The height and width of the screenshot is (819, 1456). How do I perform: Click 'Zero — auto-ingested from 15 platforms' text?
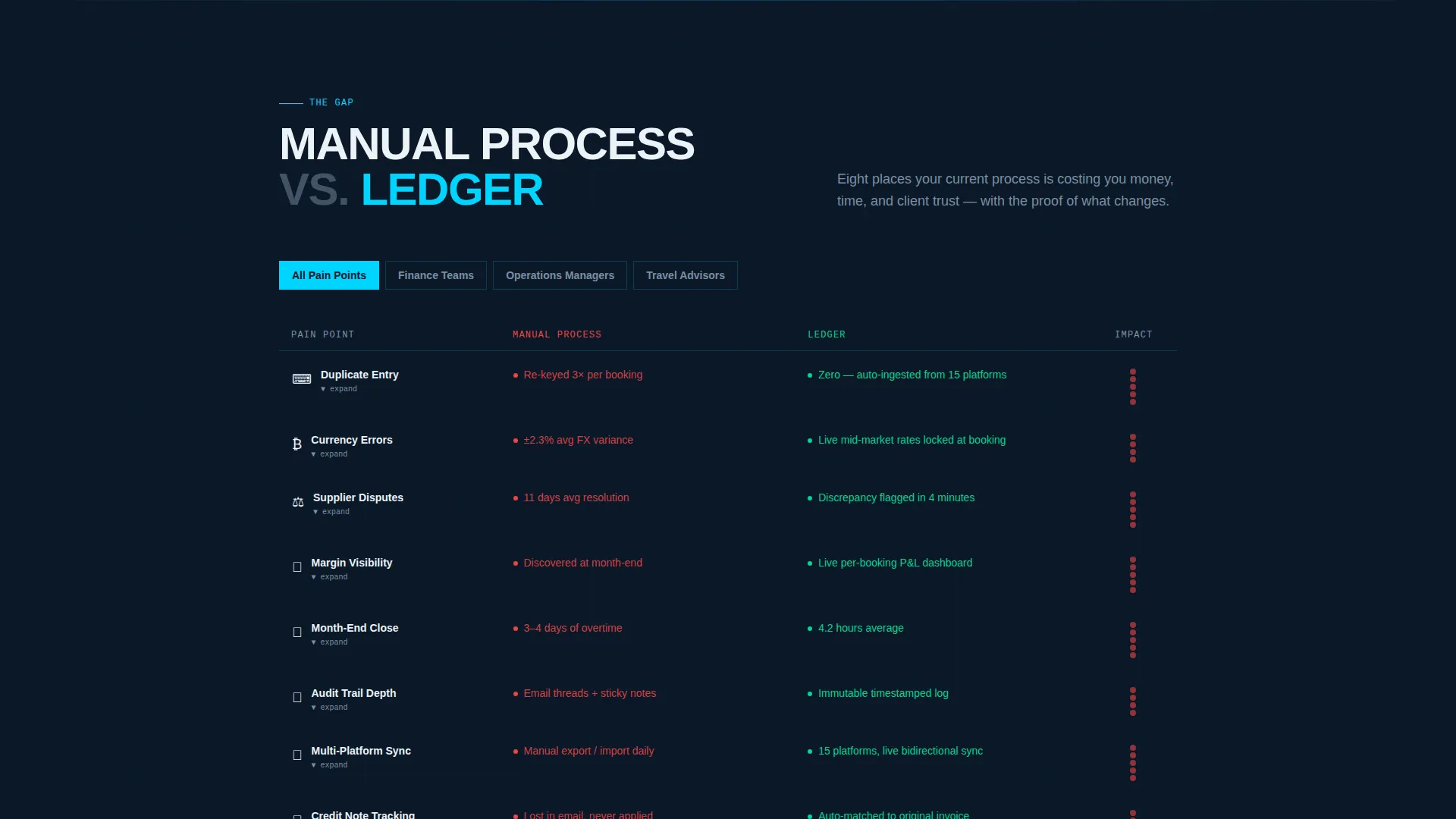click(x=912, y=375)
